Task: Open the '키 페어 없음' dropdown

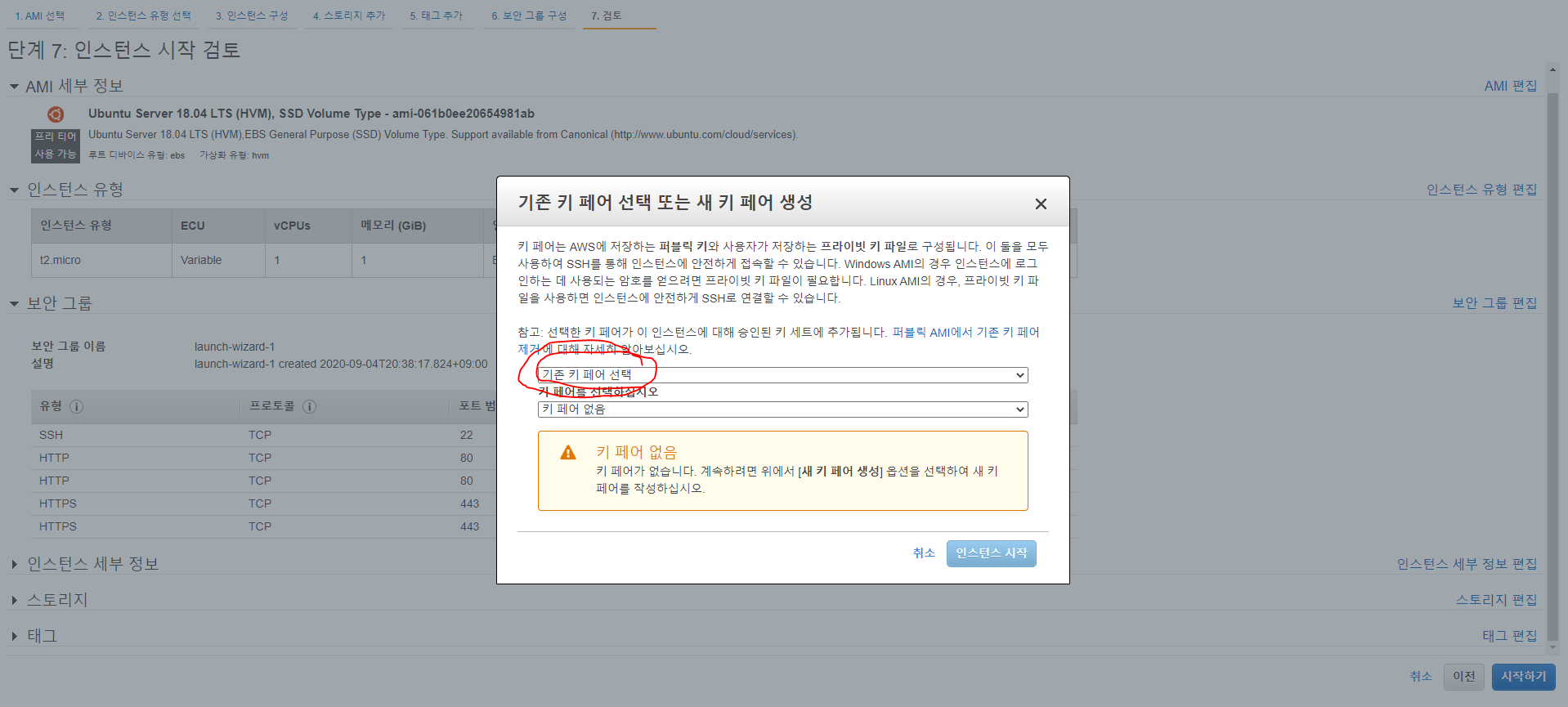Action: (x=782, y=409)
